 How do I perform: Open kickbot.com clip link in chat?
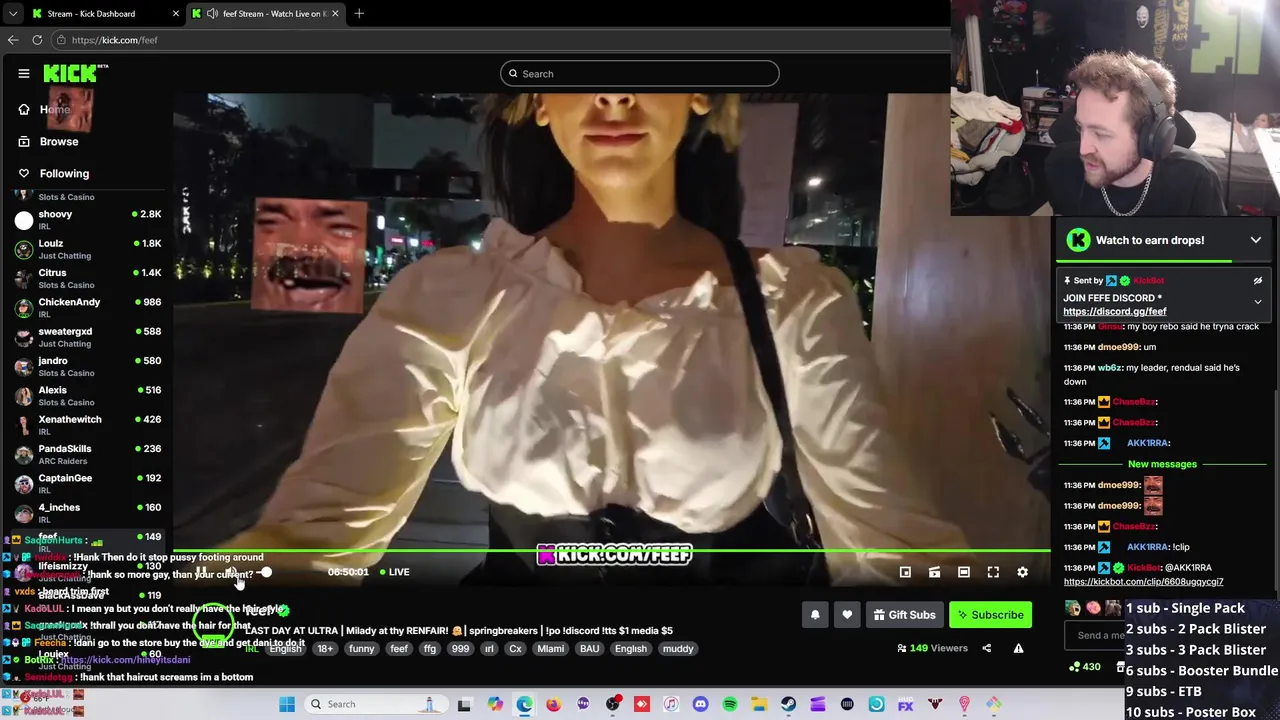pos(1143,581)
